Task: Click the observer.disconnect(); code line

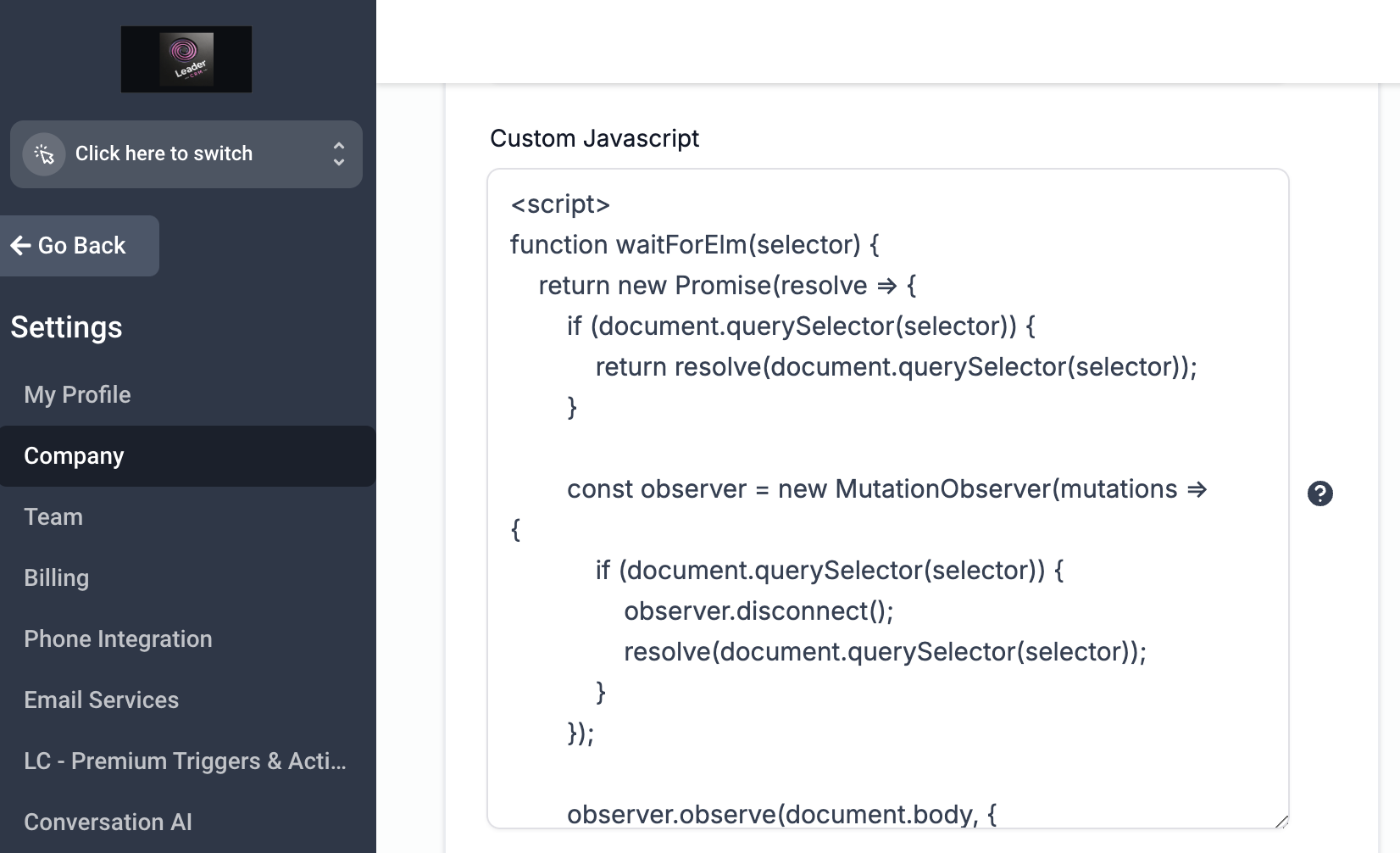Action: pyautogui.click(x=758, y=611)
